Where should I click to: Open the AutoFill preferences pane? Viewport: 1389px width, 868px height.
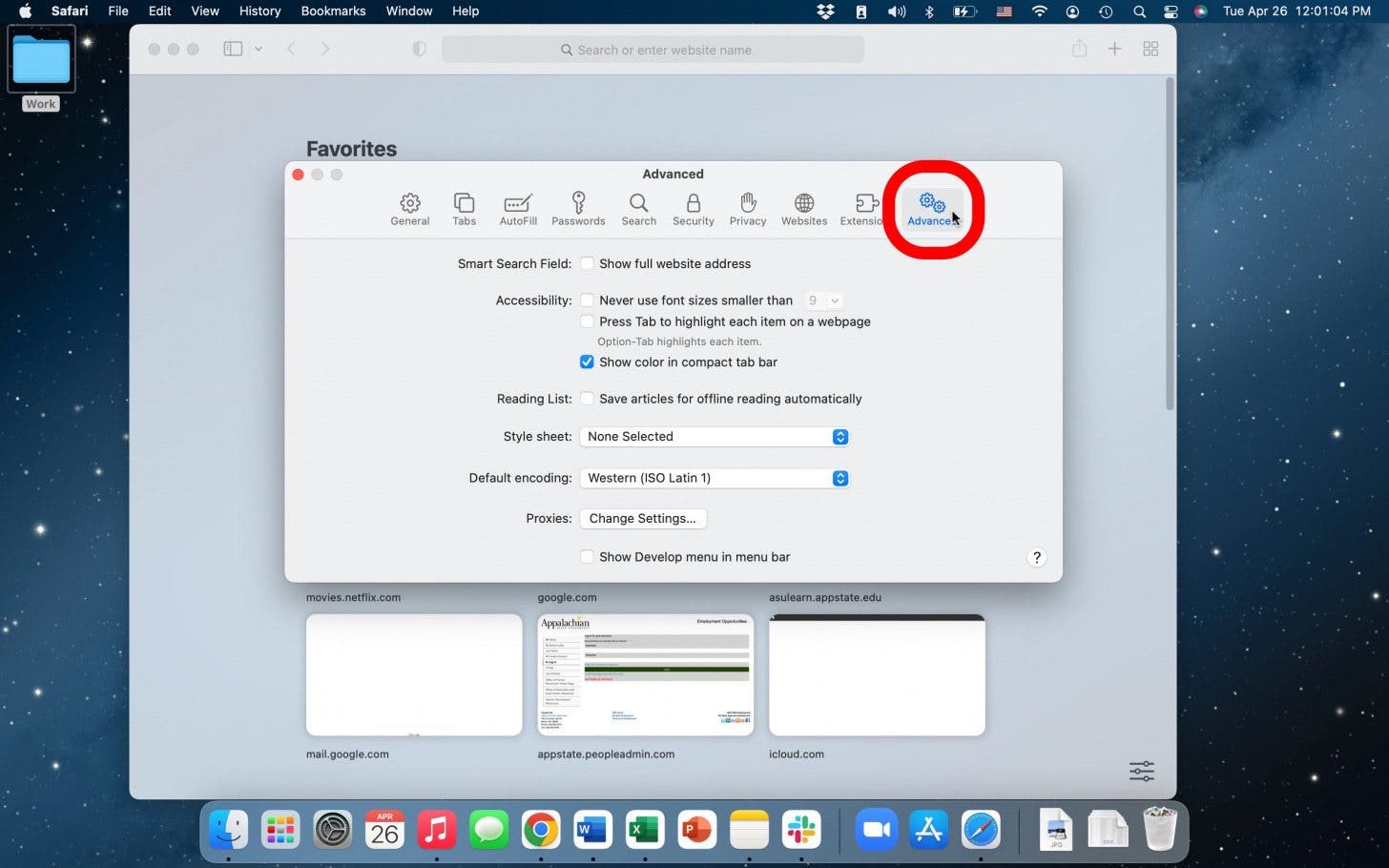pos(518,209)
